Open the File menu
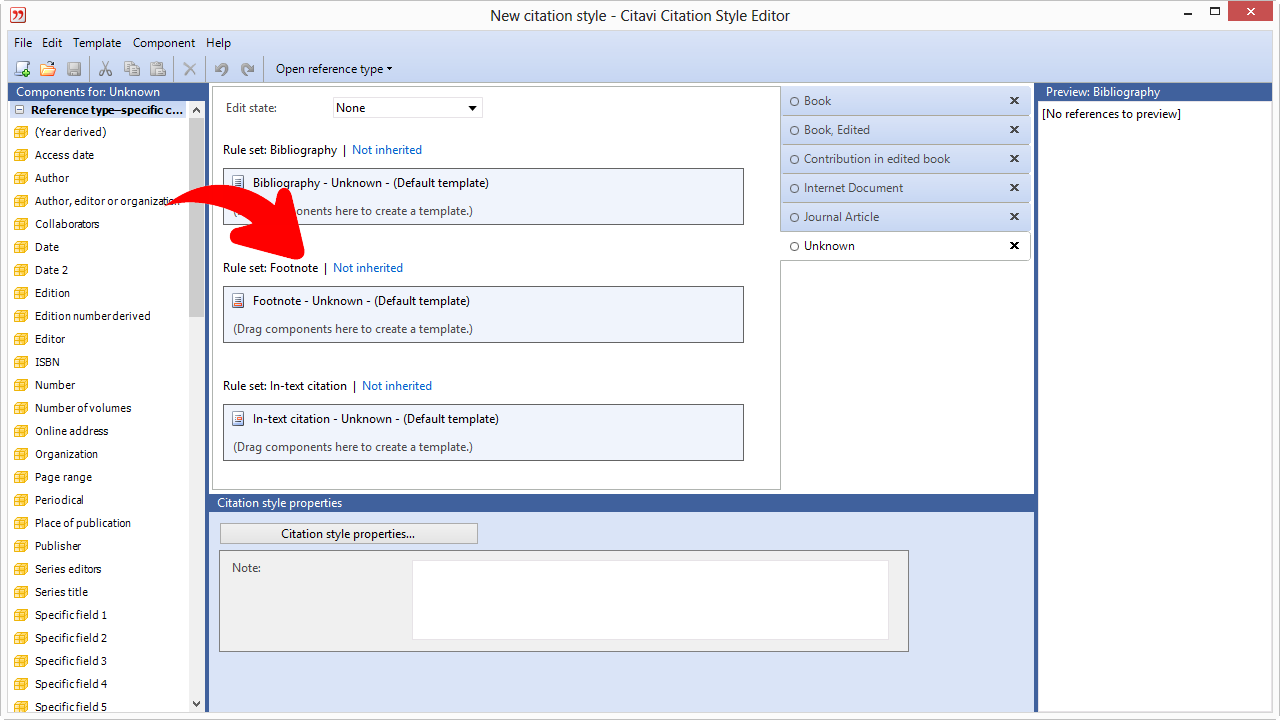This screenshot has height=720, width=1280. [x=23, y=43]
